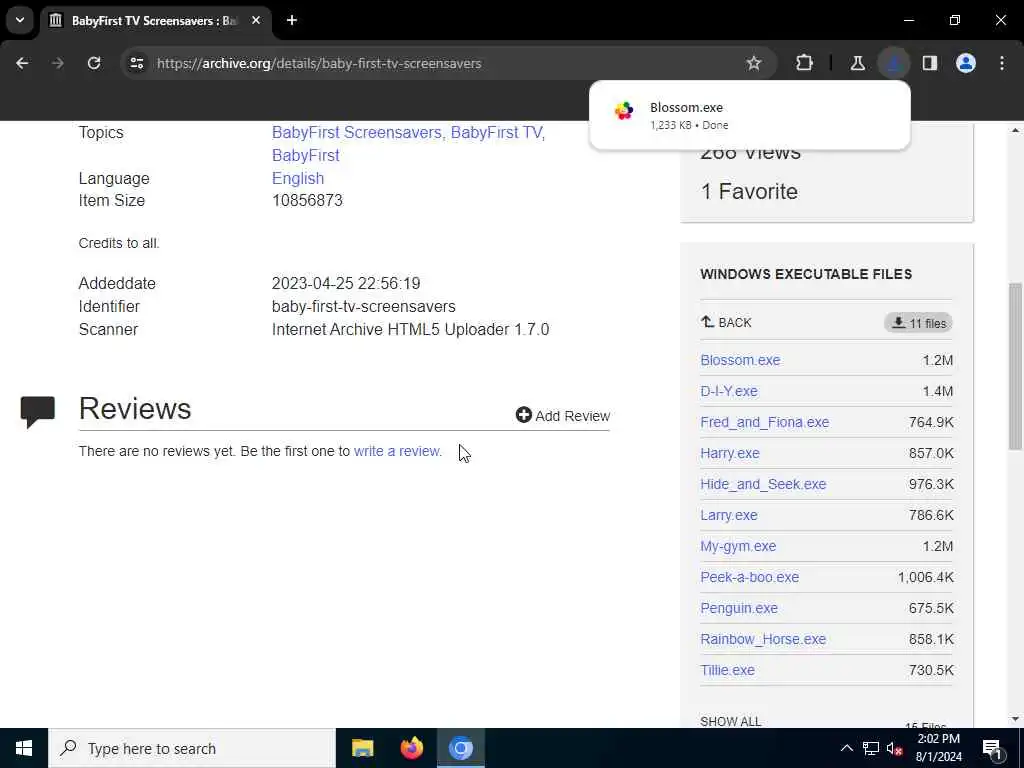
Task: Bookmark this page with the star icon
Action: [x=754, y=63]
